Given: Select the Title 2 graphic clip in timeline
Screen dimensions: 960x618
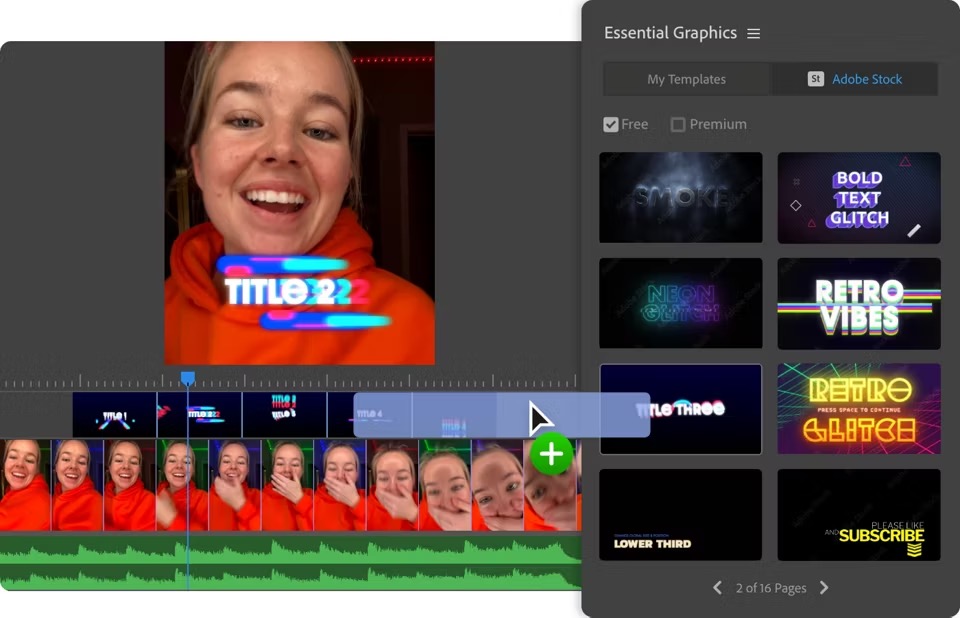Looking at the screenshot, I should click(200, 415).
